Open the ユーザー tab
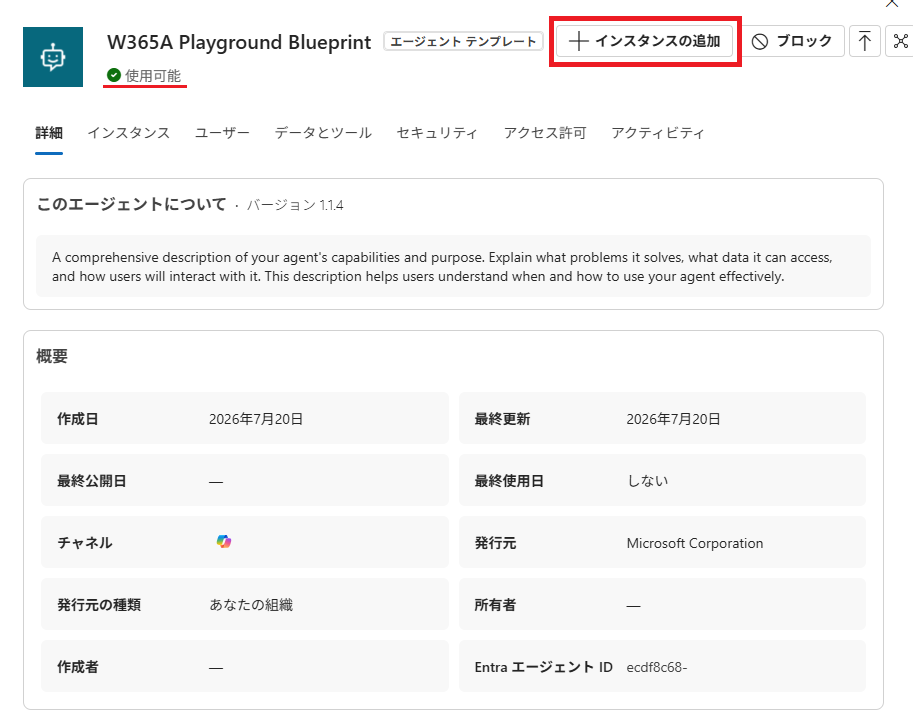 [x=222, y=133]
